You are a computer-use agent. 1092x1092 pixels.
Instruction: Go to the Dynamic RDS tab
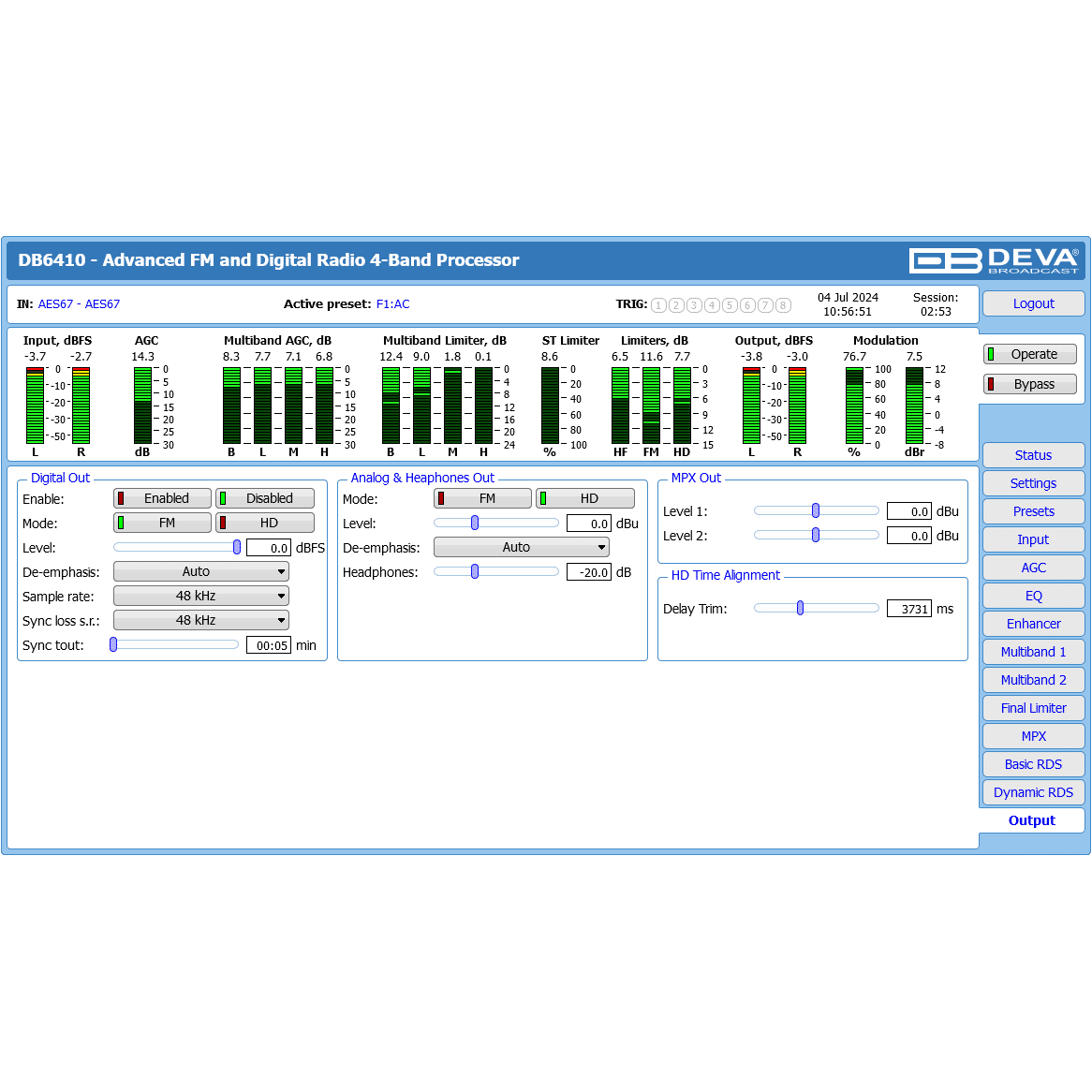[x=1033, y=792]
